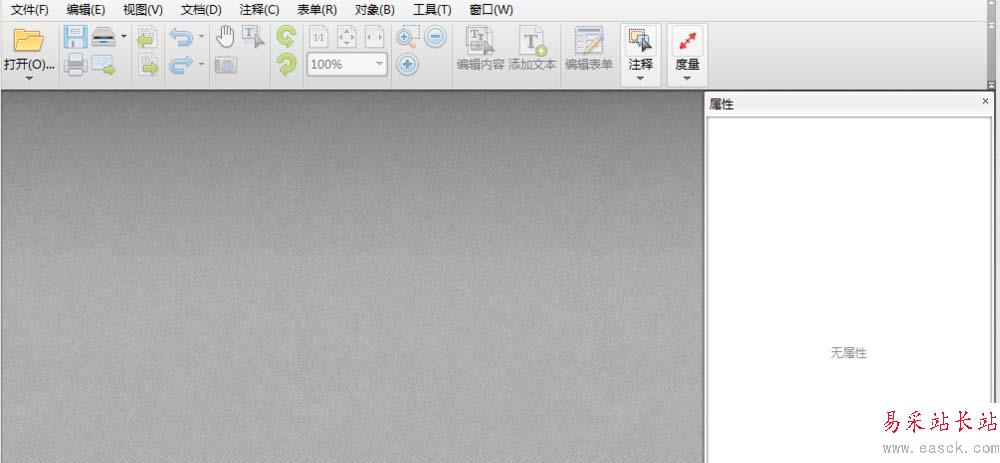
Task: Click the 度量 red measure arrow icon
Action: tap(688, 40)
